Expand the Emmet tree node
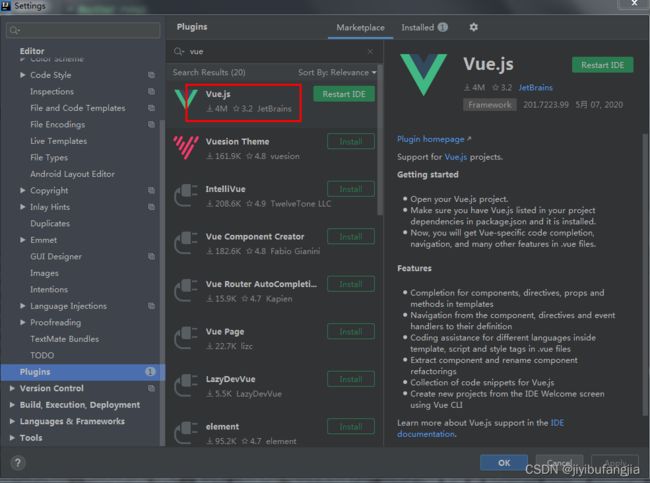Viewport: 650px width, 483px height. pyautogui.click(x=22, y=240)
